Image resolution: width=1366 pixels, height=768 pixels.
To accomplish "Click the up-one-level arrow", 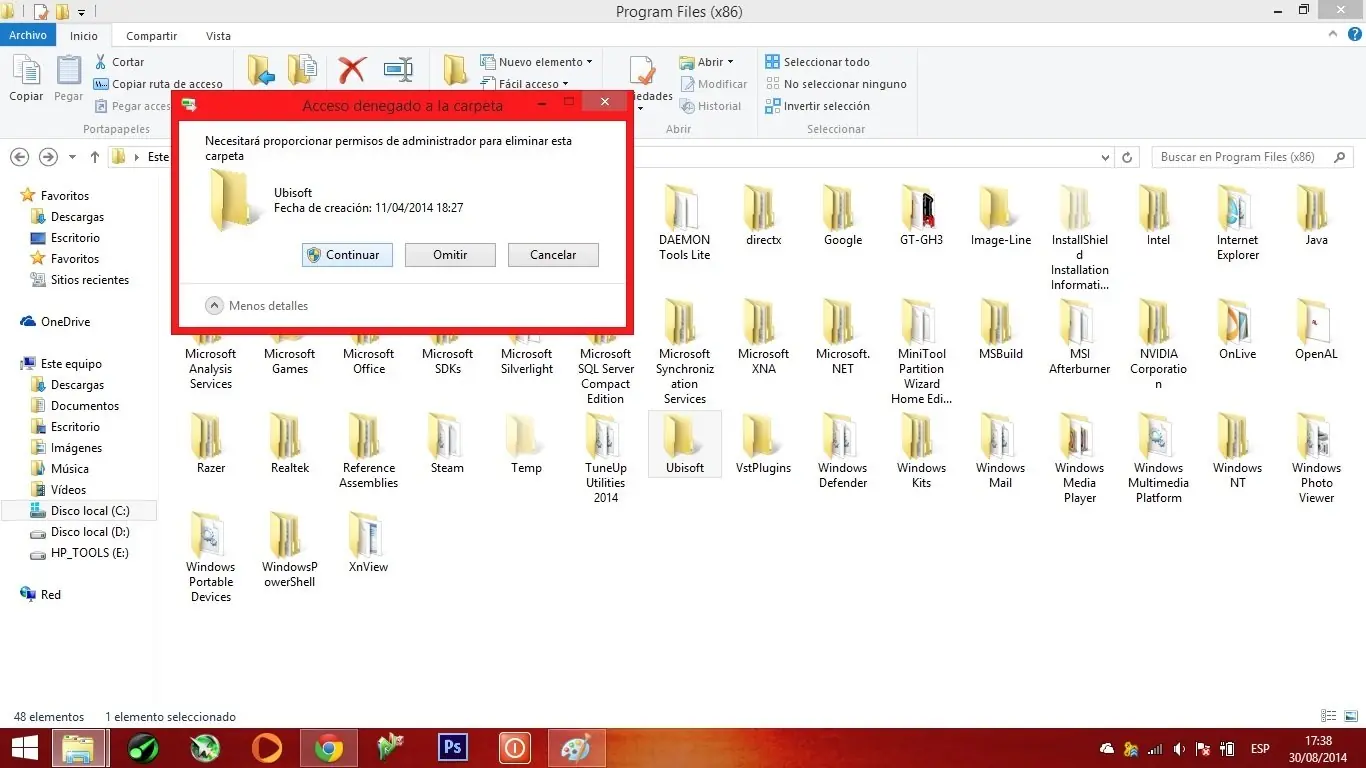I will click(x=95, y=157).
